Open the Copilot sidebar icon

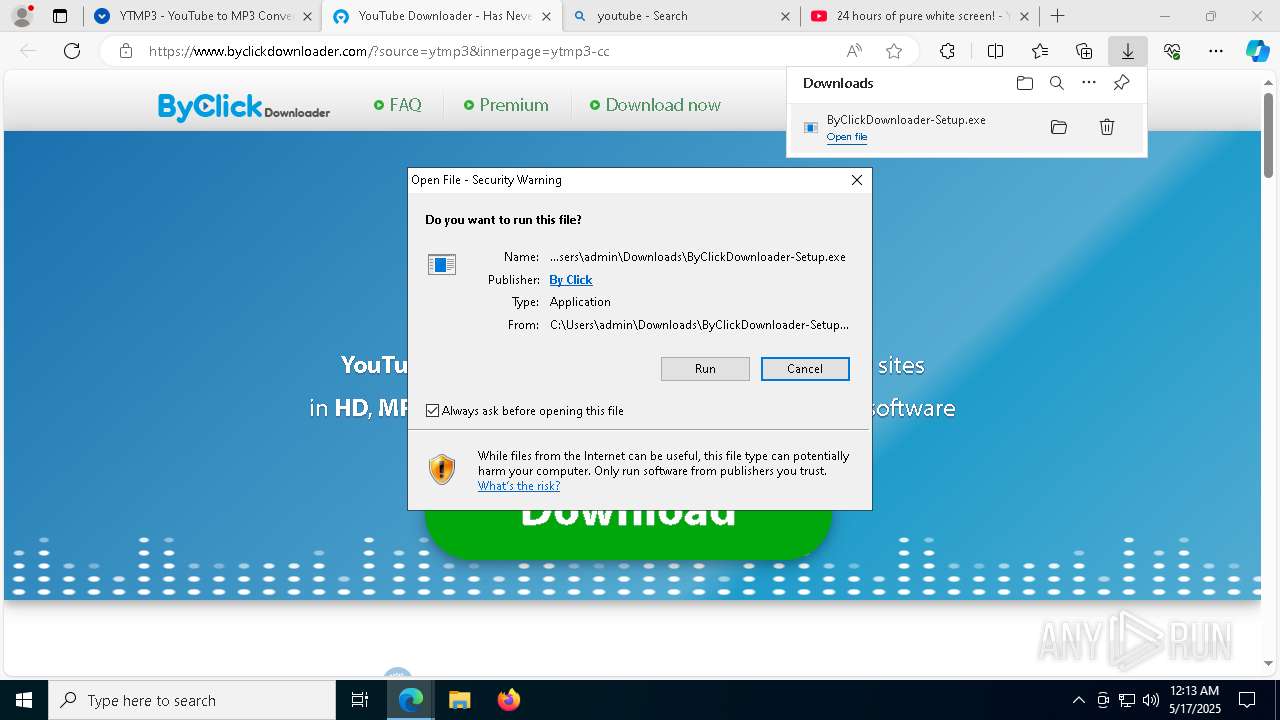pos(1257,51)
